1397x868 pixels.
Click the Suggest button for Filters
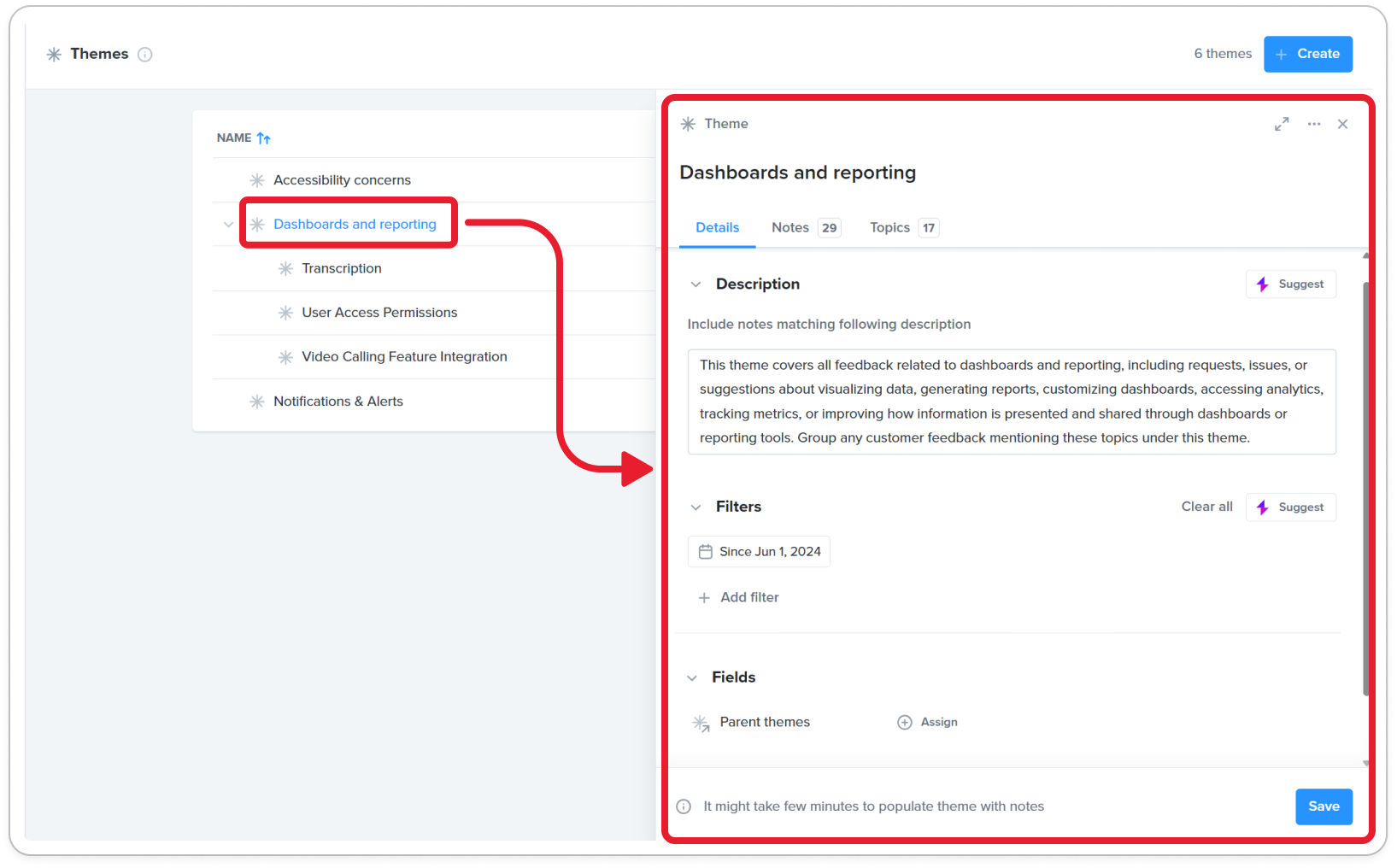1291,507
